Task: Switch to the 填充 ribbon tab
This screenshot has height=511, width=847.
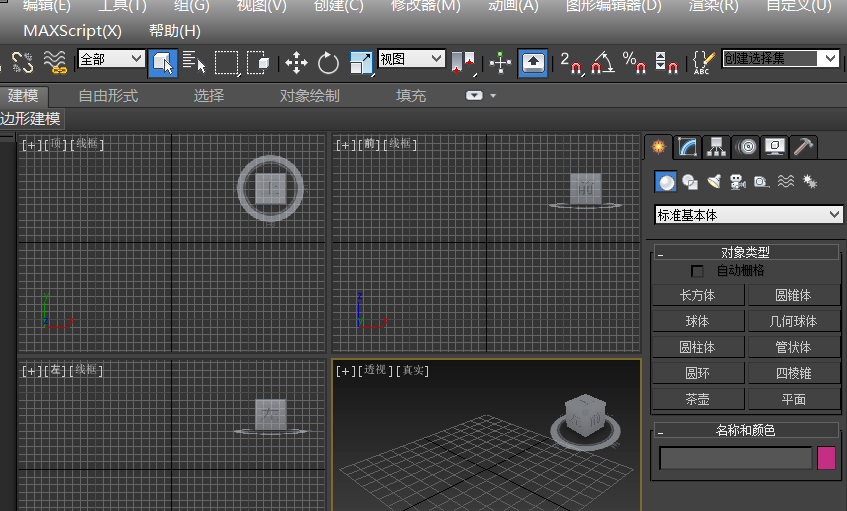Action: pyautogui.click(x=411, y=96)
